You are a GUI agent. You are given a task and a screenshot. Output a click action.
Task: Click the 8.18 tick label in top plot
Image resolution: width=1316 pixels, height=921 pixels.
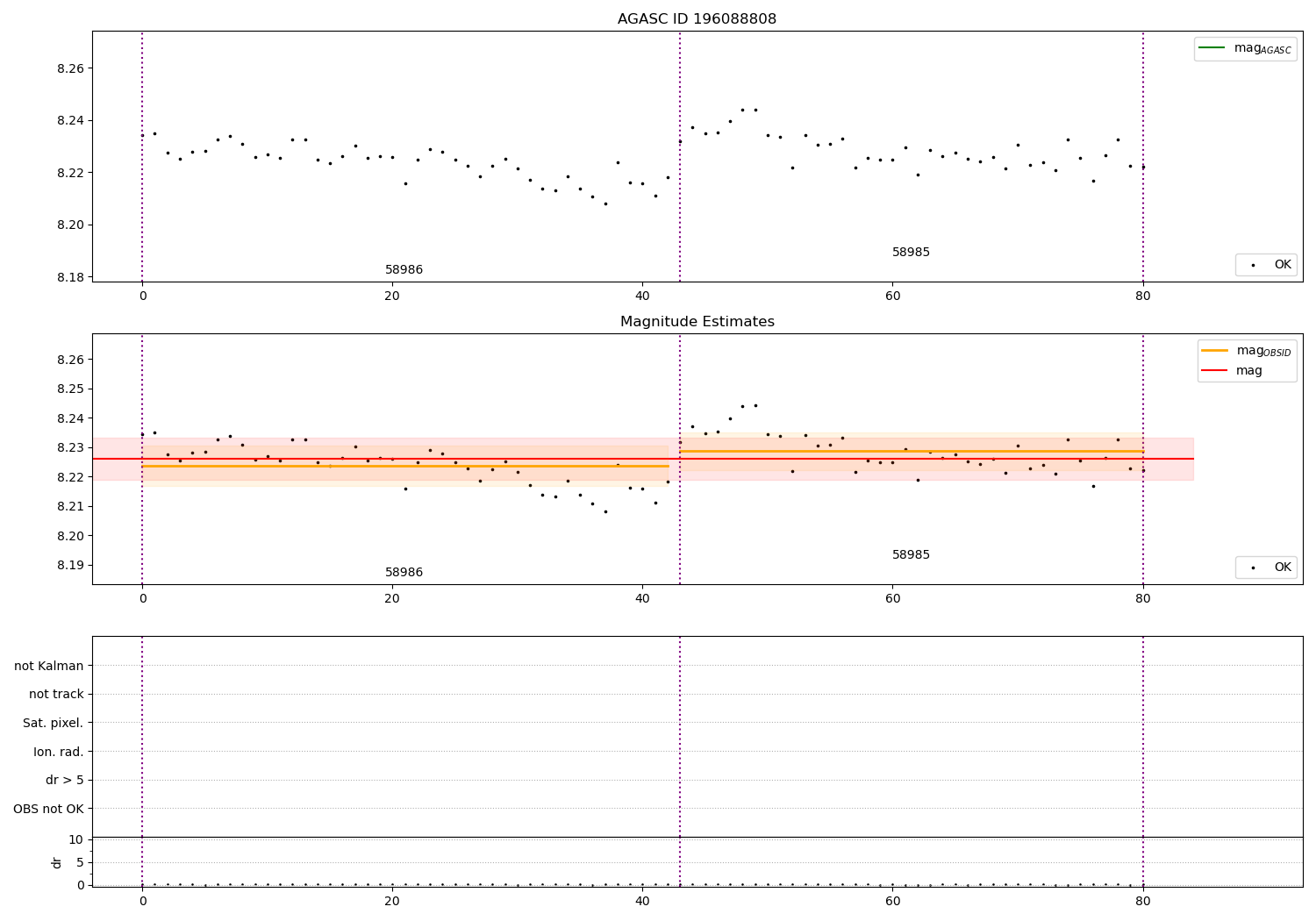[70, 277]
